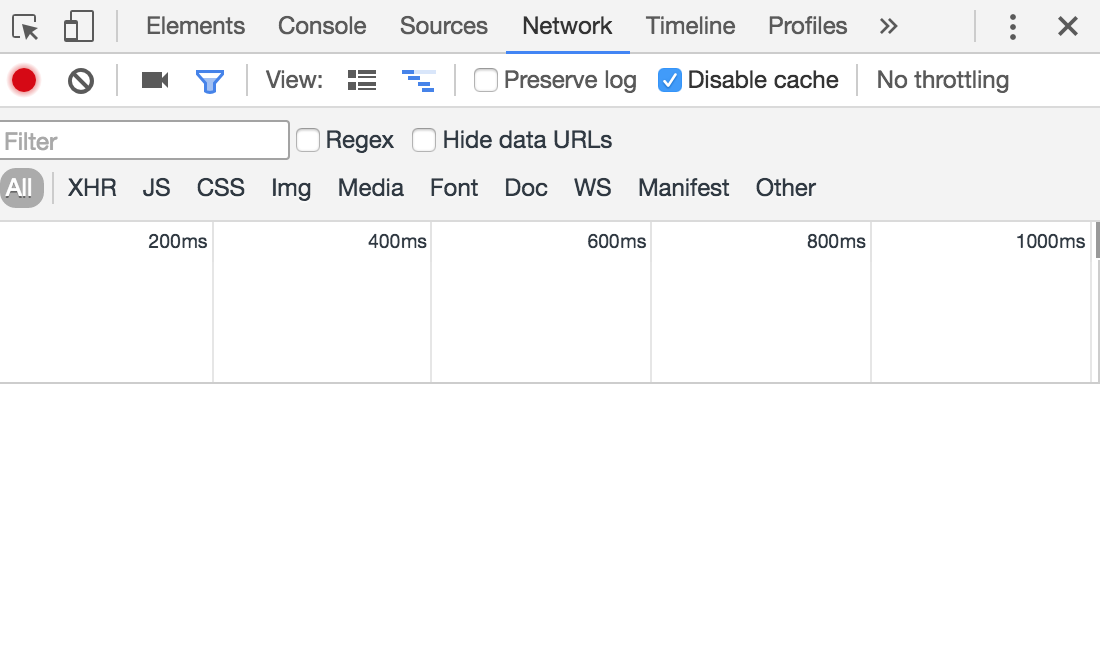Open the DevTools three-dot menu
The width and height of the screenshot is (1100, 670).
[1013, 27]
